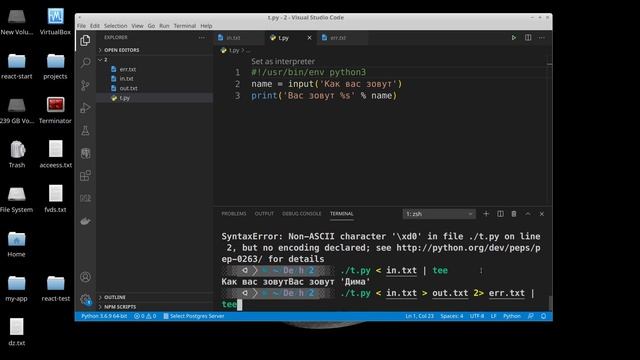Select language mode Python in status bar

pos(511,316)
